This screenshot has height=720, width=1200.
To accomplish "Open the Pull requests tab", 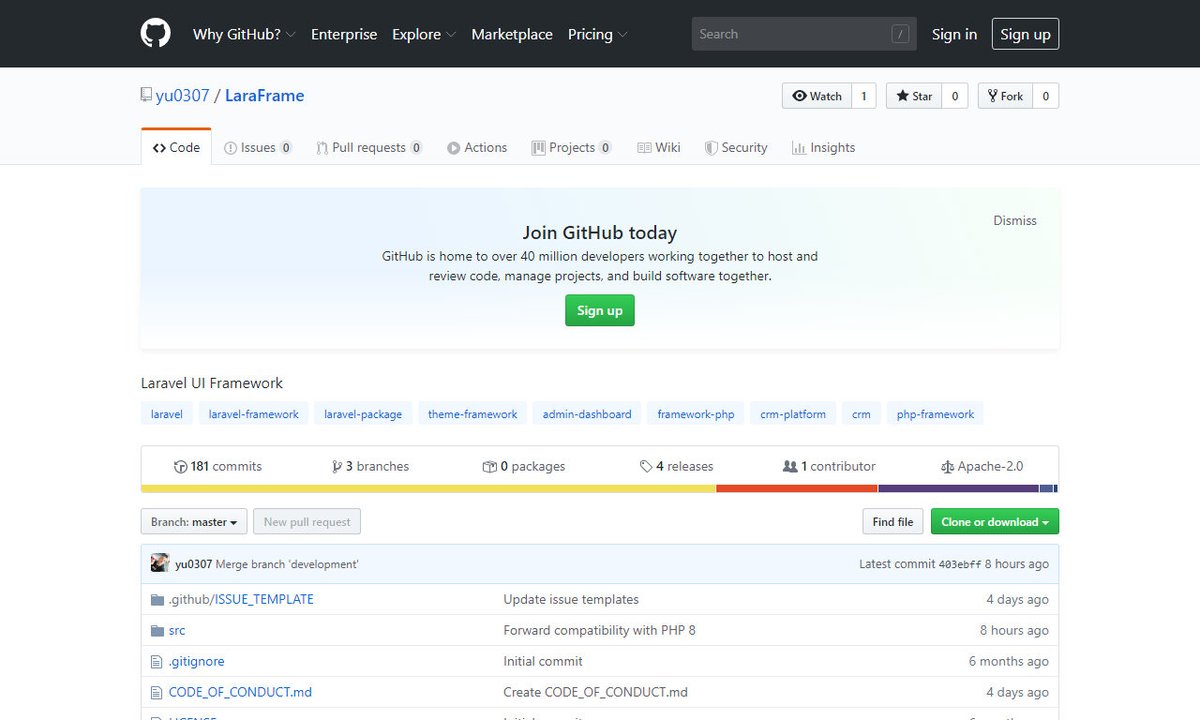I will (369, 147).
